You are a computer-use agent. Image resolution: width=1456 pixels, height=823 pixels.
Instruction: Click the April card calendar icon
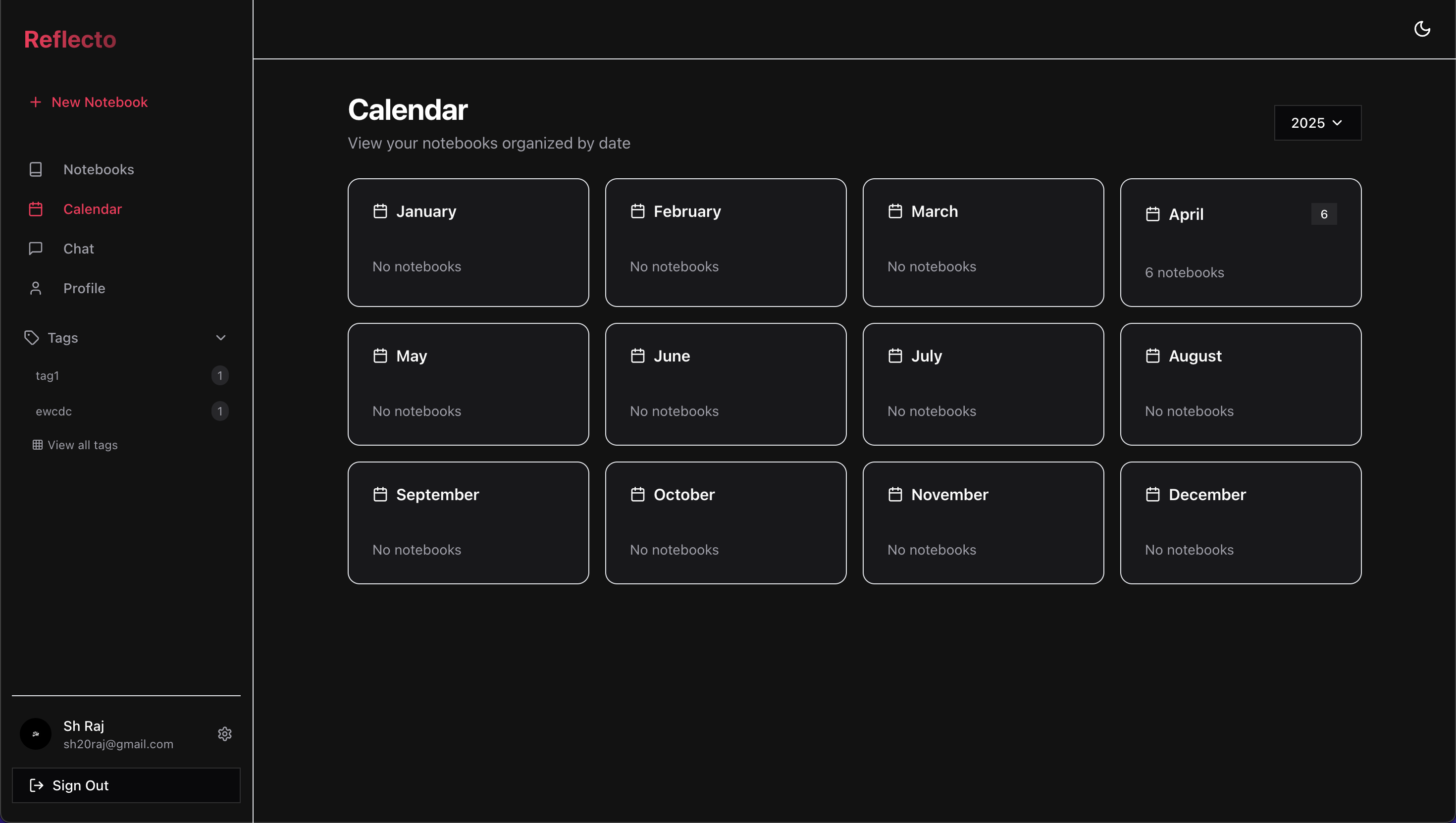pyautogui.click(x=1152, y=214)
